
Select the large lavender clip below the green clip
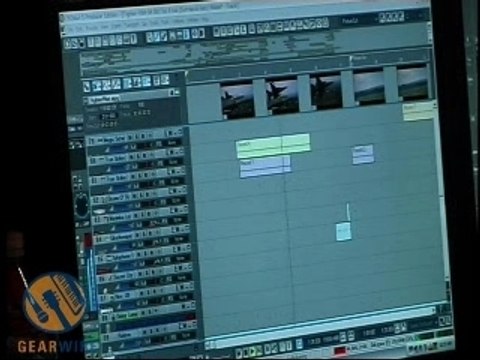pos(265,167)
